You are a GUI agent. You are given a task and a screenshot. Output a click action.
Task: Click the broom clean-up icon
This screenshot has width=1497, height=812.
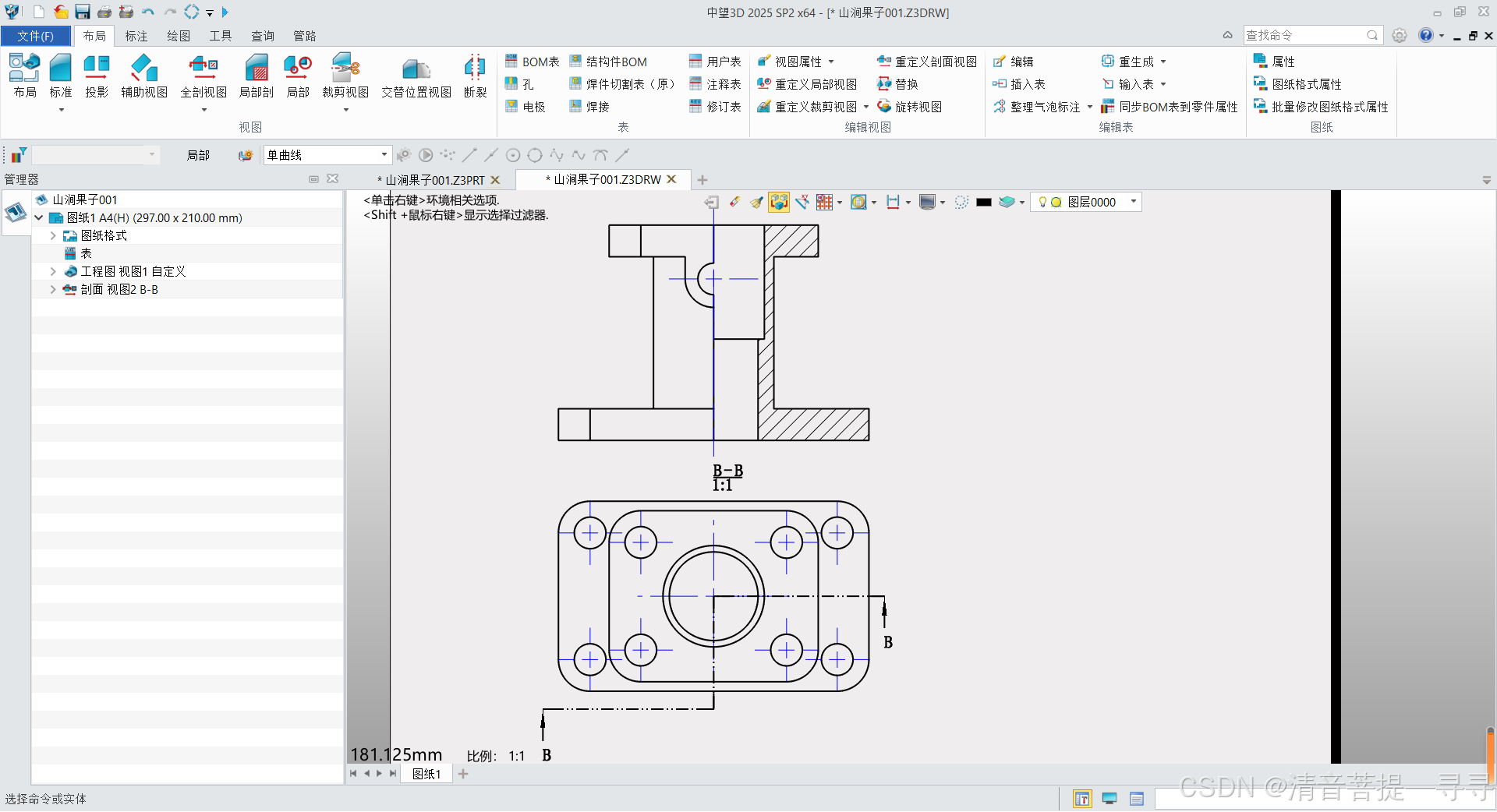pyautogui.click(x=756, y=202)
